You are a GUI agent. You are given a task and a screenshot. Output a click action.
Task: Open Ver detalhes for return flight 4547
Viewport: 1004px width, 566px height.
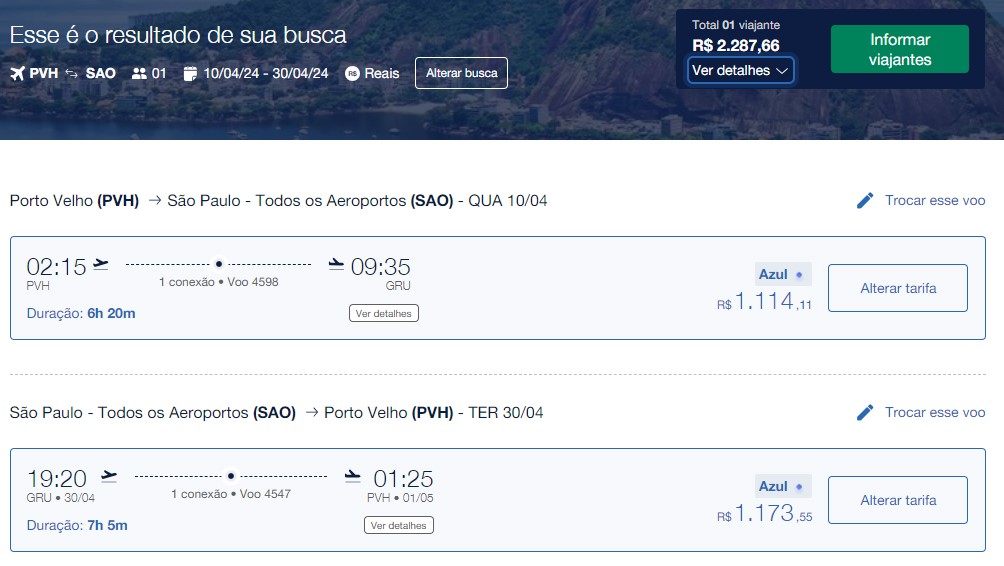(x=398, y=525)
